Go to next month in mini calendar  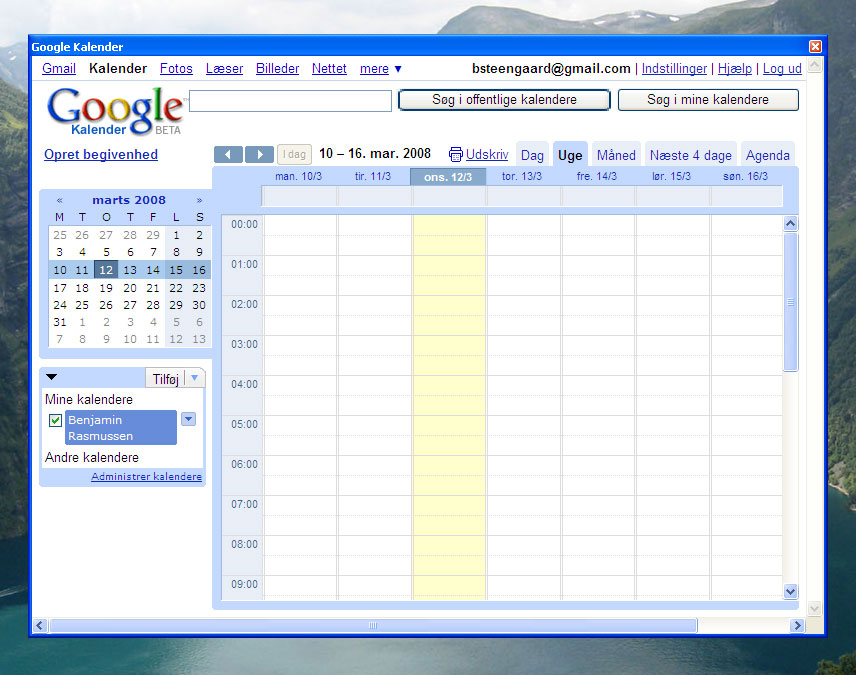tap(199, 200)
